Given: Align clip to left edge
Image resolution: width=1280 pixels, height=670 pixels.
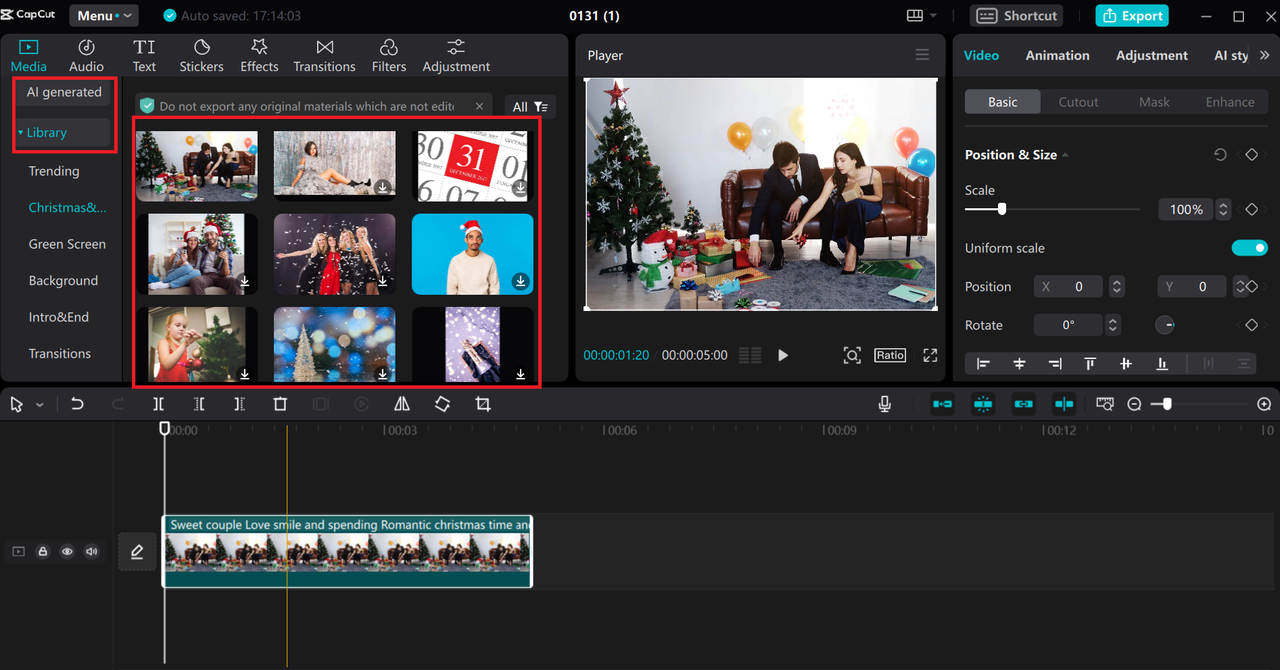Looking at the screenshot, I should (x=983, y=364).
